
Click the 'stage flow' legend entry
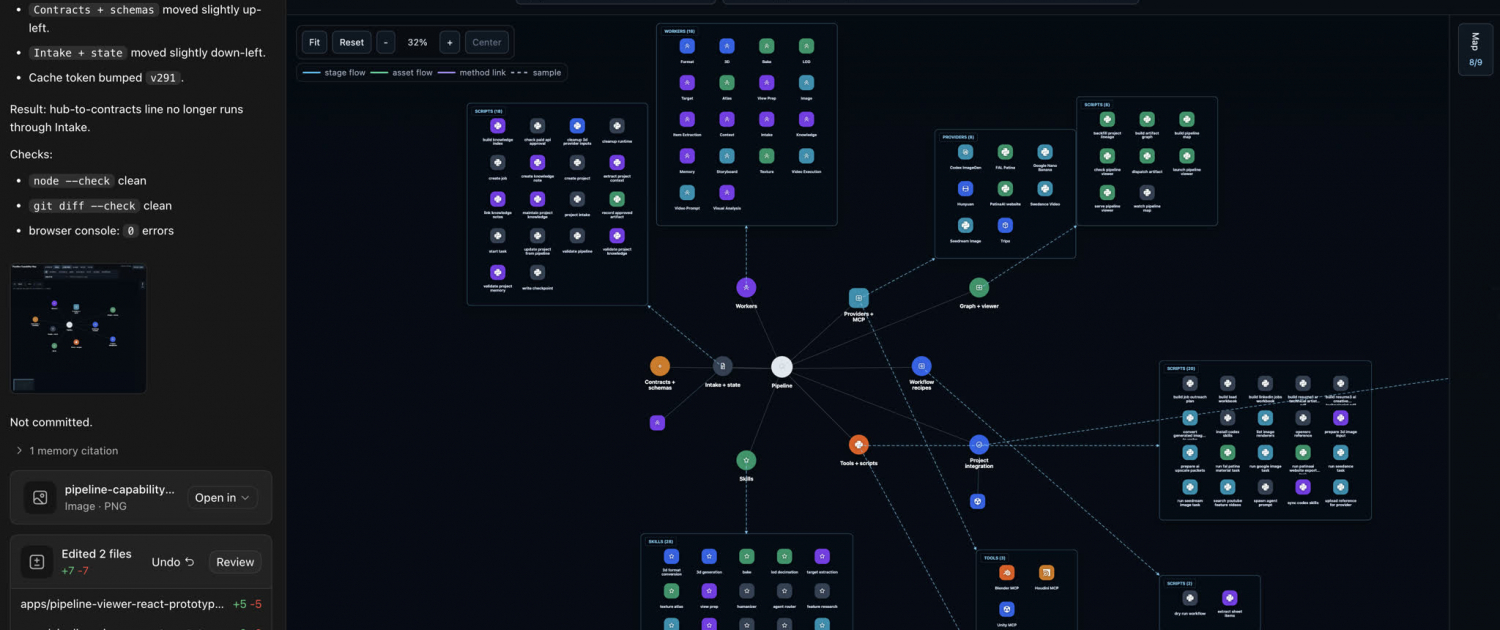tap(334, 73)
